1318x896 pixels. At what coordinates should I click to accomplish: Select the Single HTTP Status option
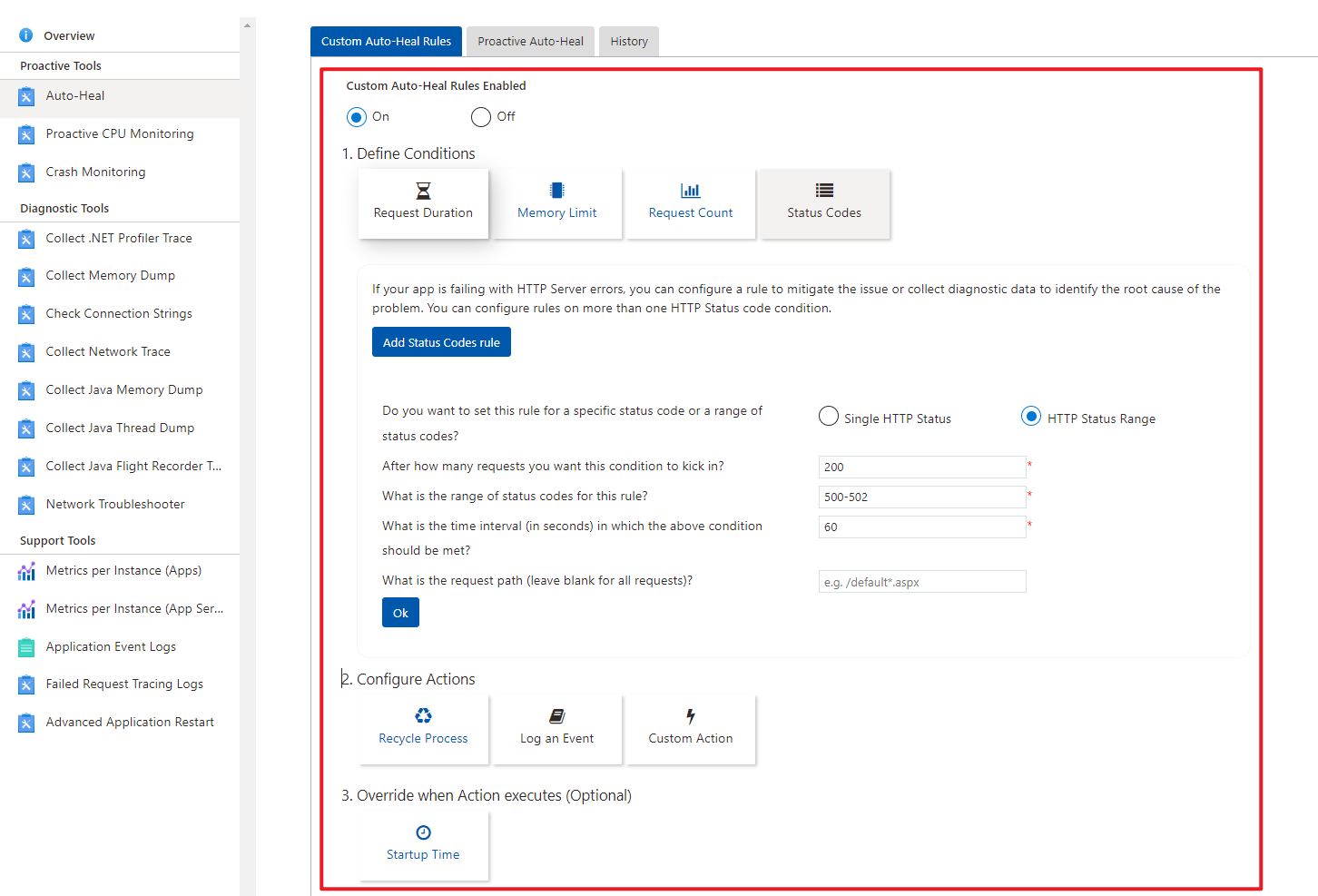(x=829, y=417)
